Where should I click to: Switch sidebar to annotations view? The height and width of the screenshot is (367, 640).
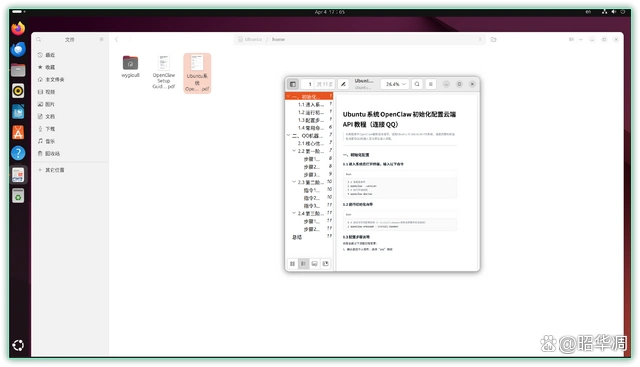pyautogui.click(x=314, y=264)
